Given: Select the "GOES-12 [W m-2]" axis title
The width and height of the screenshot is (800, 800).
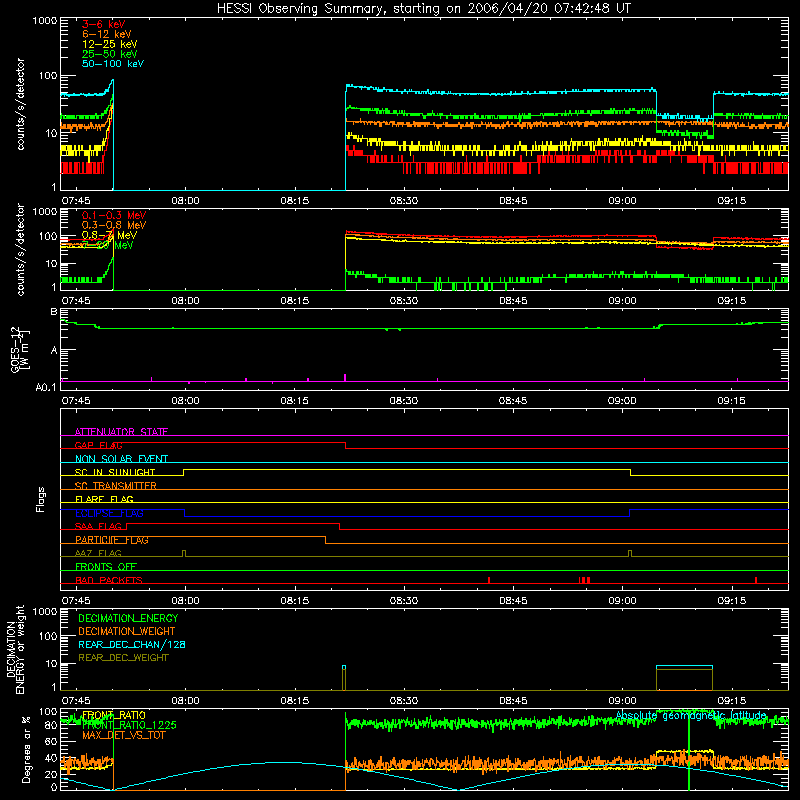Looking at the screenshot, I should (19, 349).
